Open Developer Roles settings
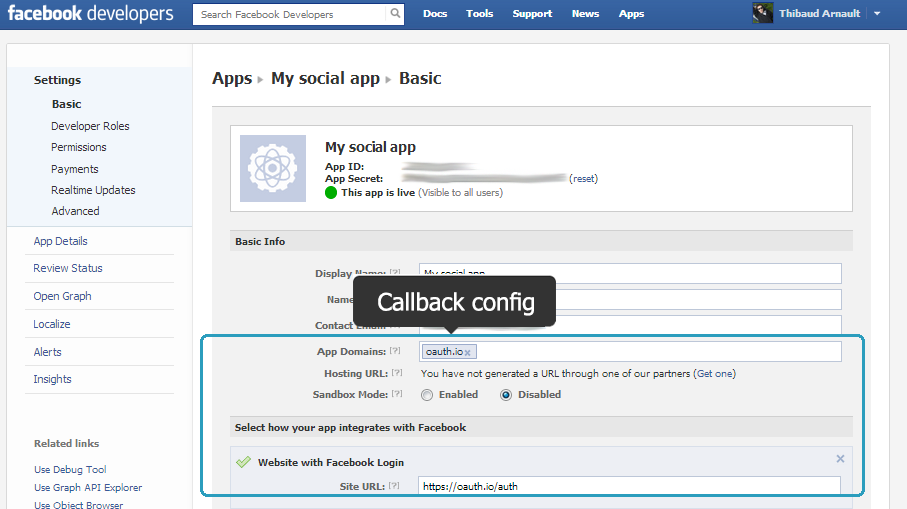 [90, 126]
